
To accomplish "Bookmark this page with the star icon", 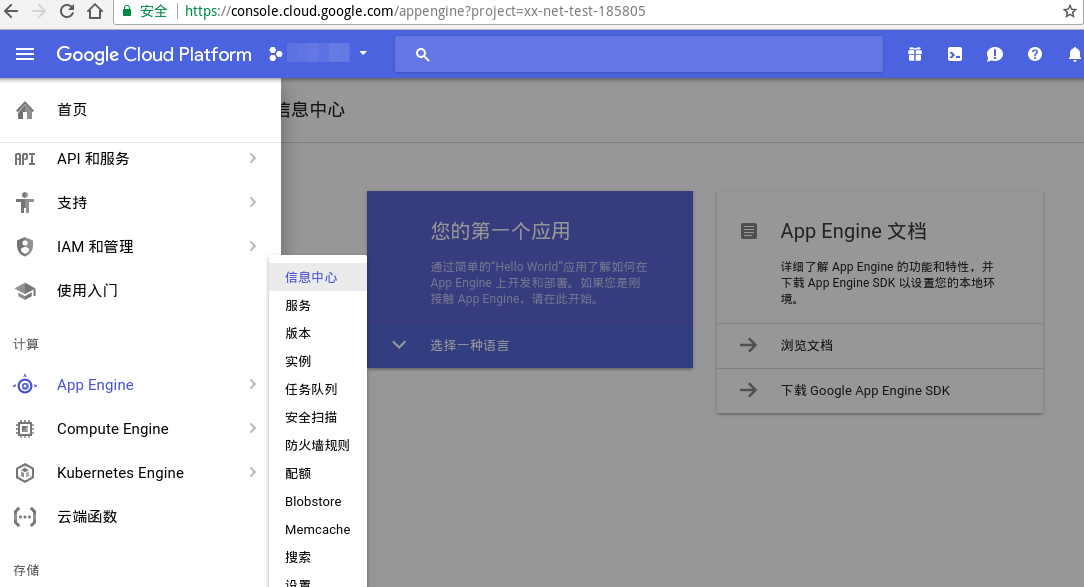I will coord(1069,11).
